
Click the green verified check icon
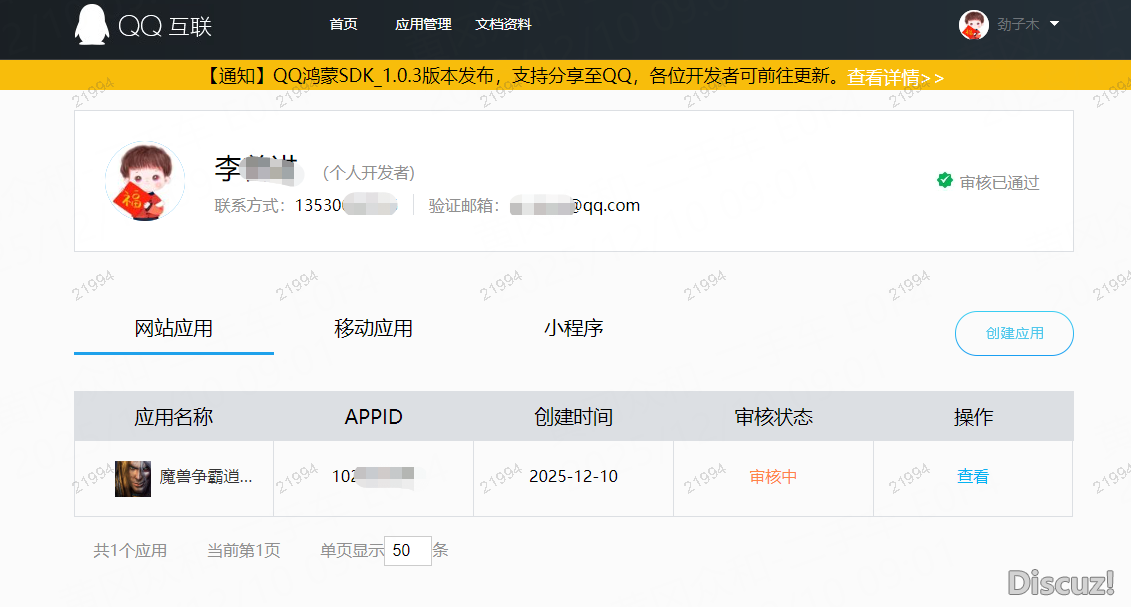944,181
